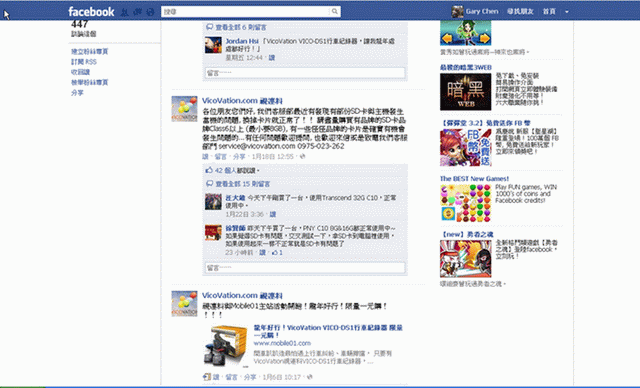640x388 pixels.
Task: Click 建立粉絲專頁 in left sidebar
Action: pyautogui.click(x=90, y=51)
